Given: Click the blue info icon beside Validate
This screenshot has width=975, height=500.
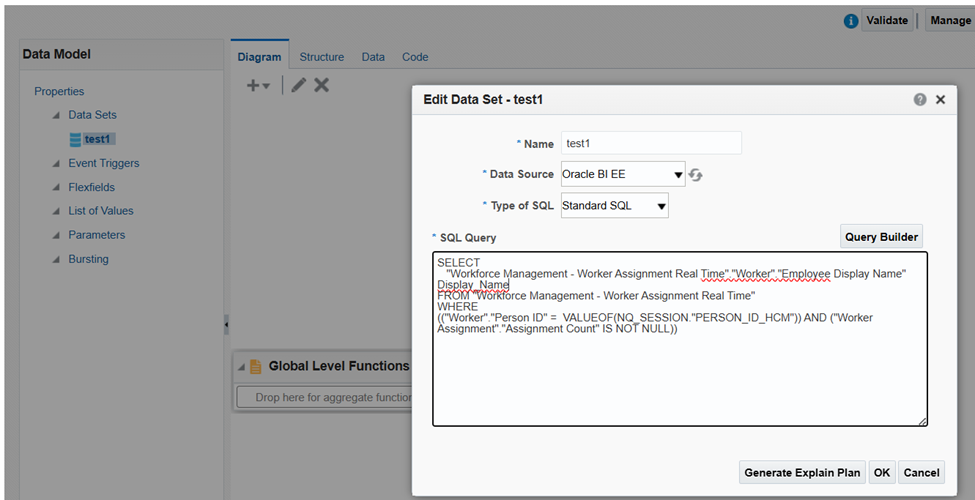Looking at the screenshot, I should coord(851,21).
